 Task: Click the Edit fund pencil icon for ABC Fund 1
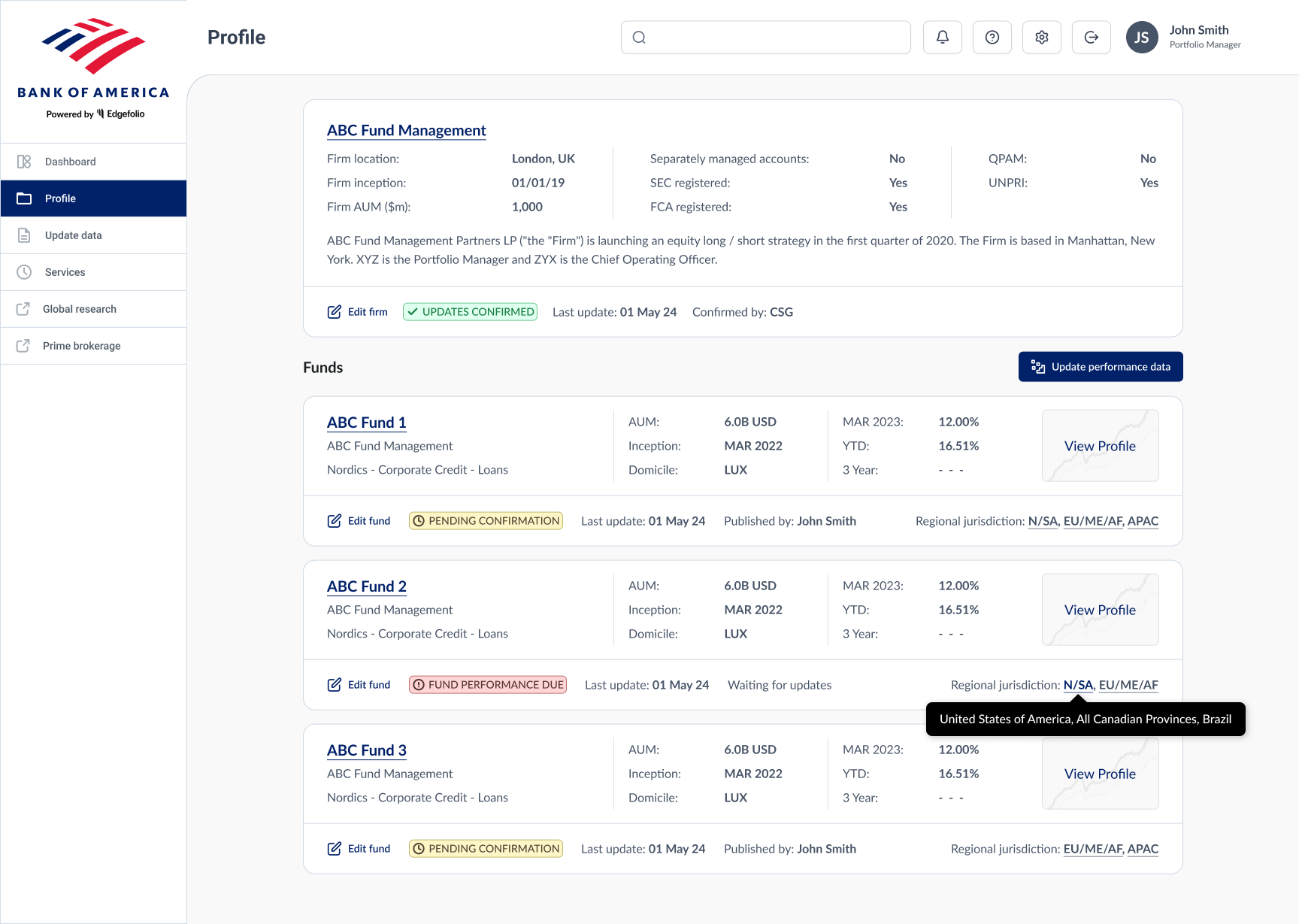[x=335, y=520]
